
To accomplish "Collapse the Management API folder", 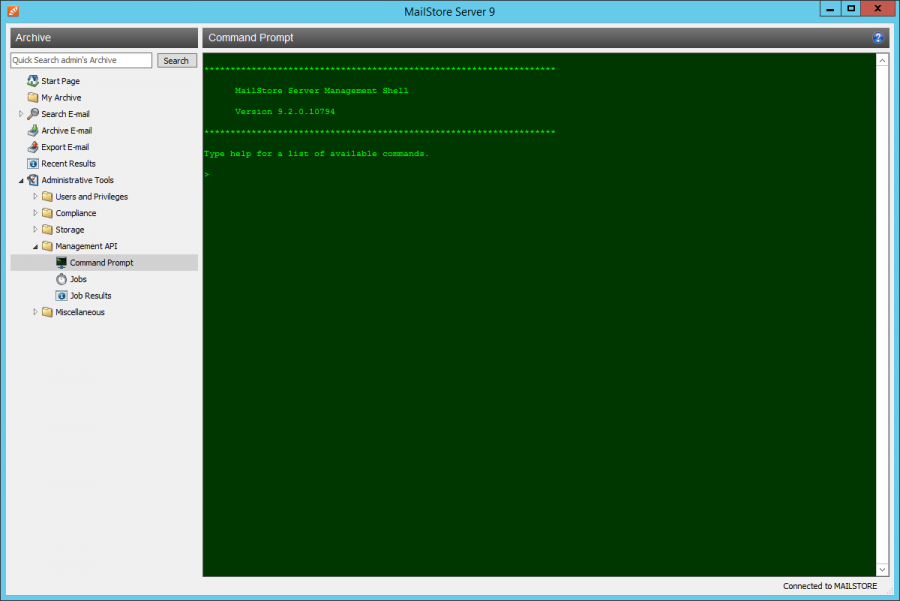I will 35,246.
